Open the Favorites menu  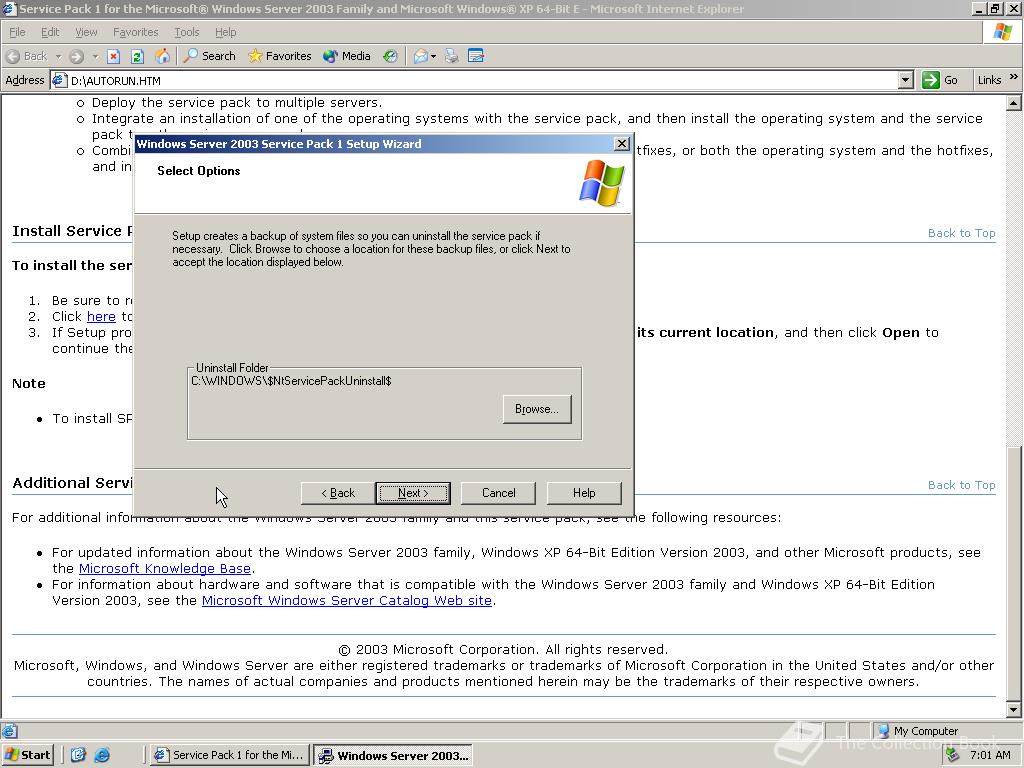[x=136, y=32]
